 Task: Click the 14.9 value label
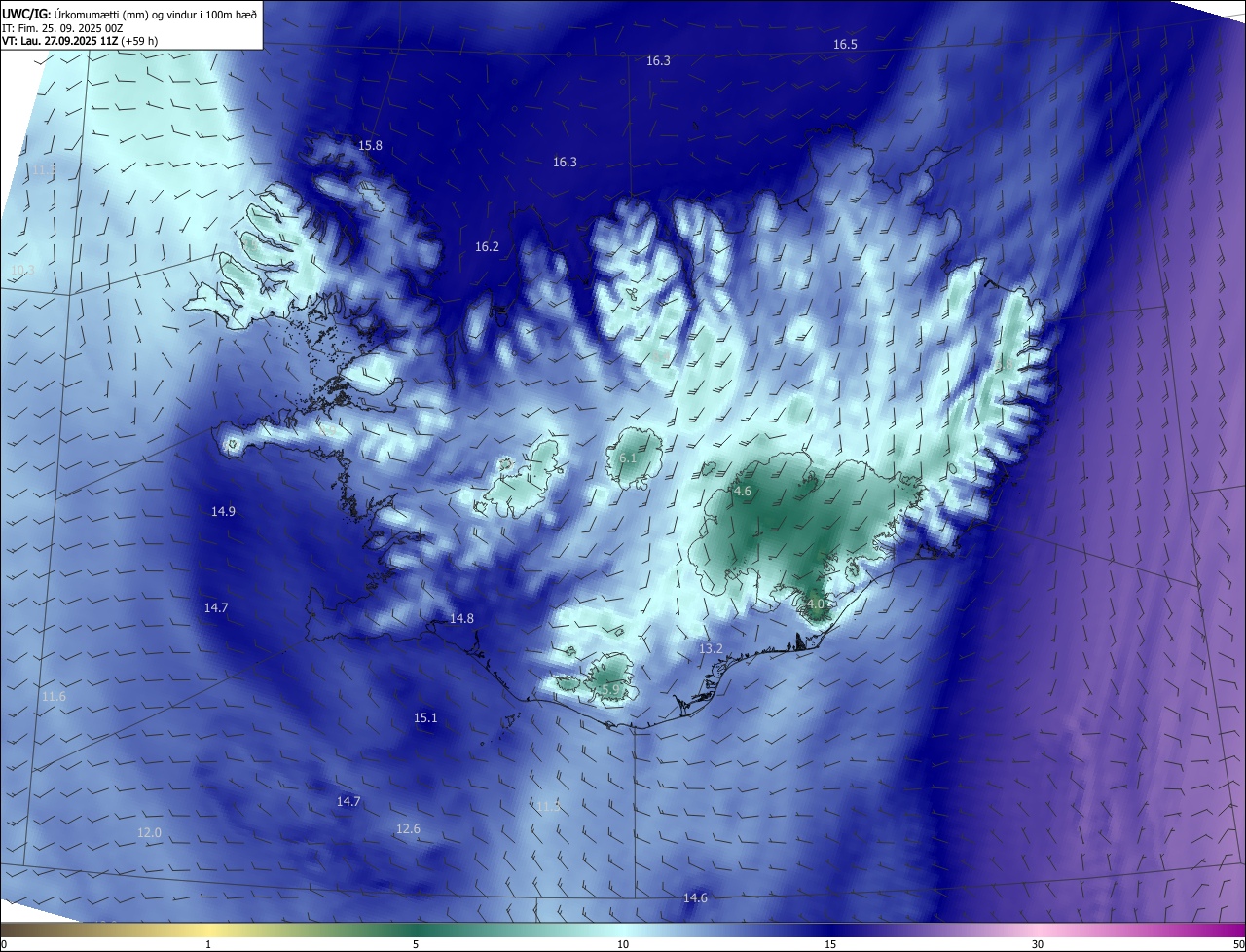(x=223, y=512)
